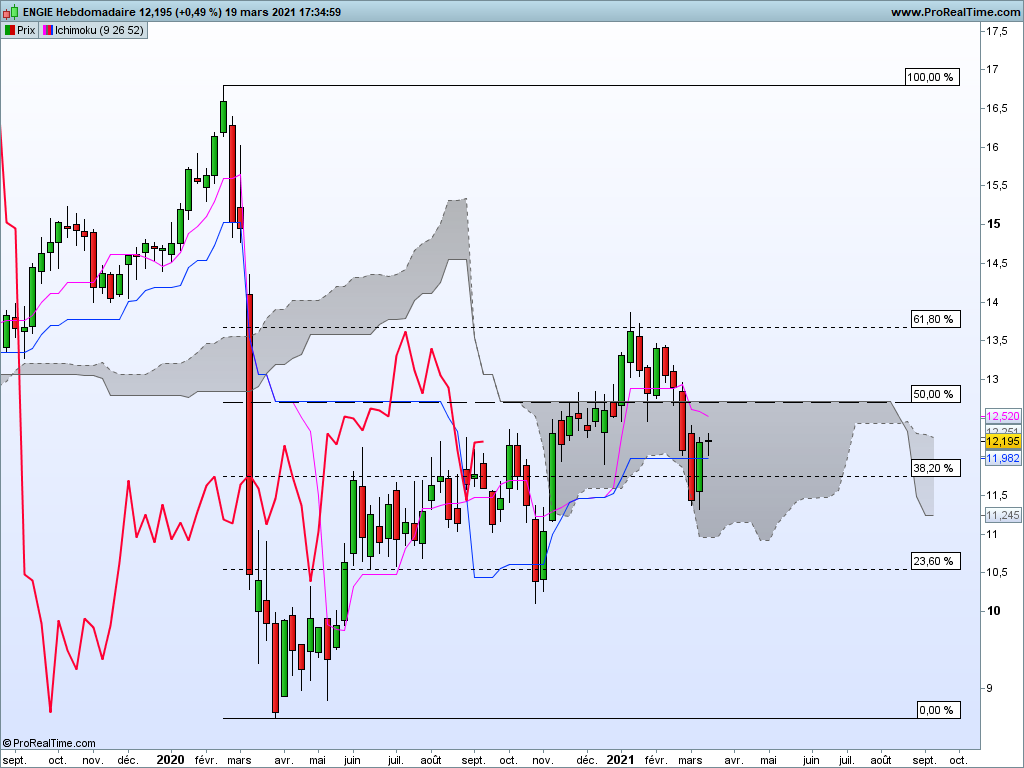Click the bold 15 value on the price axis

click(993, 224)
